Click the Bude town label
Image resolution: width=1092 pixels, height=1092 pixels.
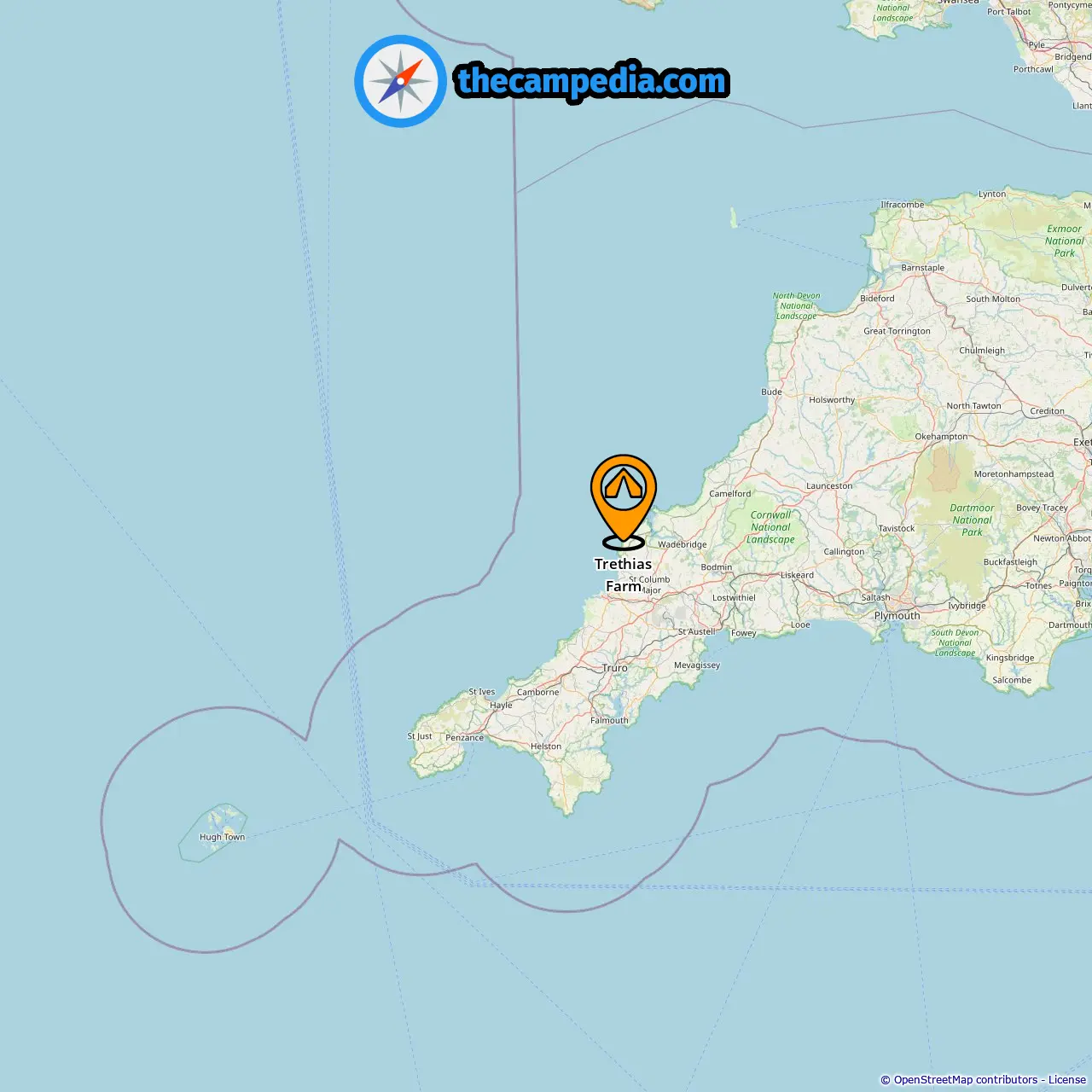[x=771, y=392]
